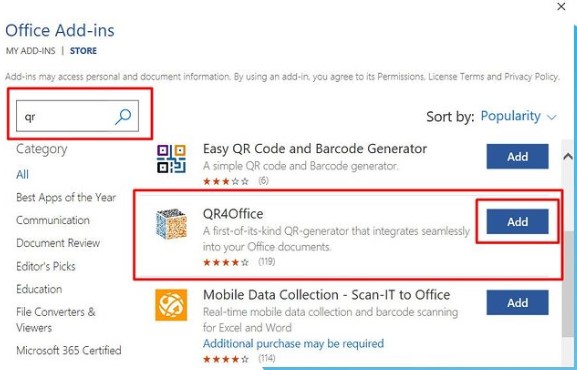Click the Popularity dropdown chevron arrow

point(551,117)
